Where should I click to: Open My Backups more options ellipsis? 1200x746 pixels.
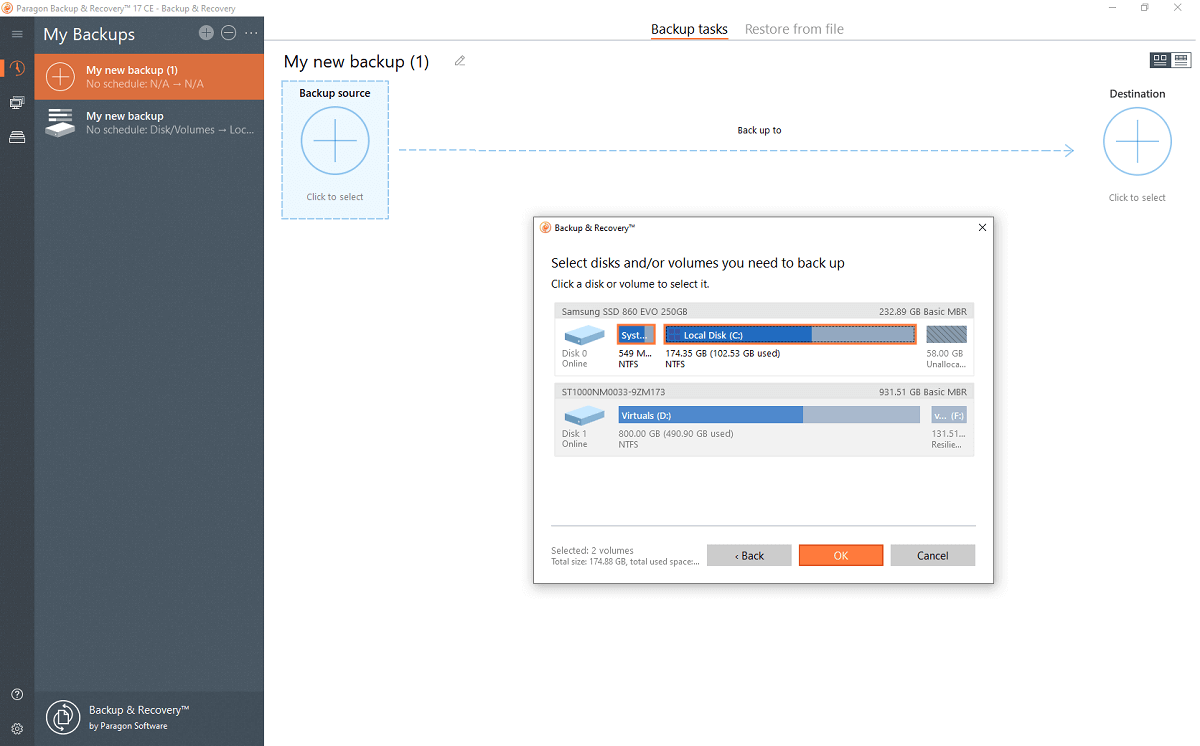point(251,33)
